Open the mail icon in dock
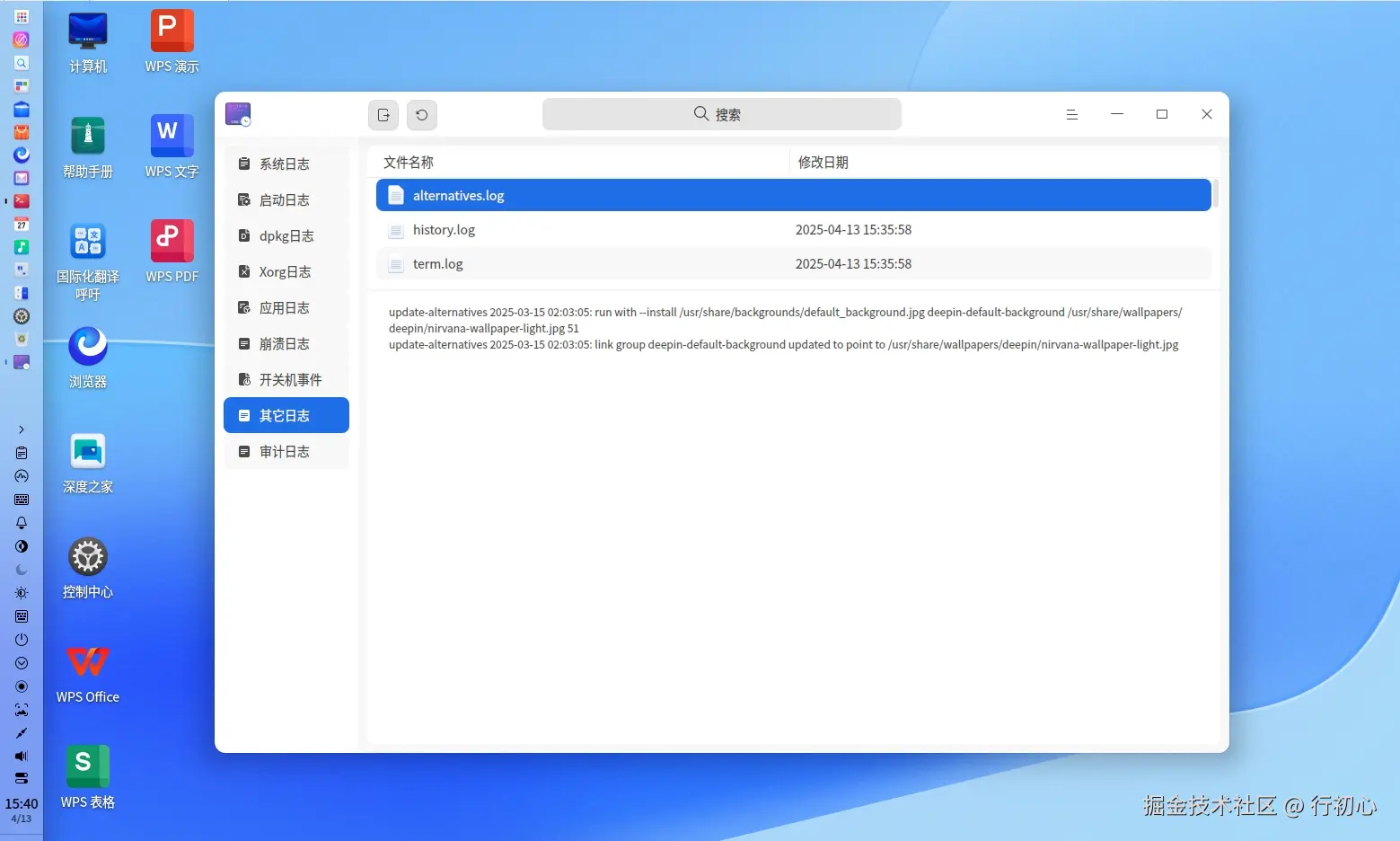 22,178
